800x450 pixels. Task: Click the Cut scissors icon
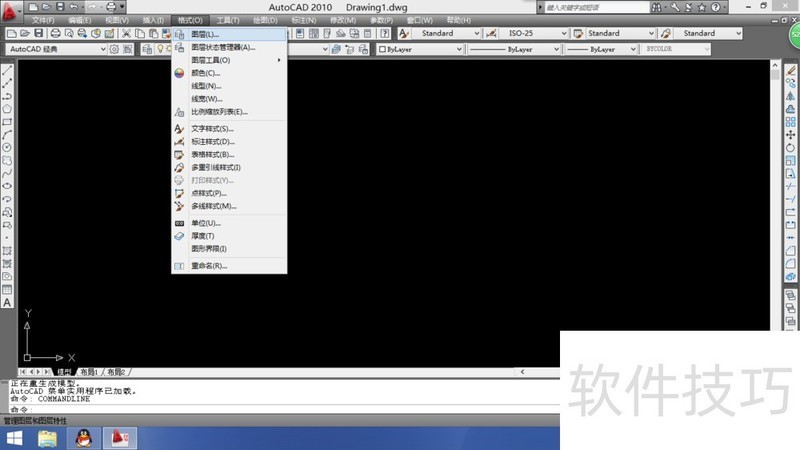126,33
